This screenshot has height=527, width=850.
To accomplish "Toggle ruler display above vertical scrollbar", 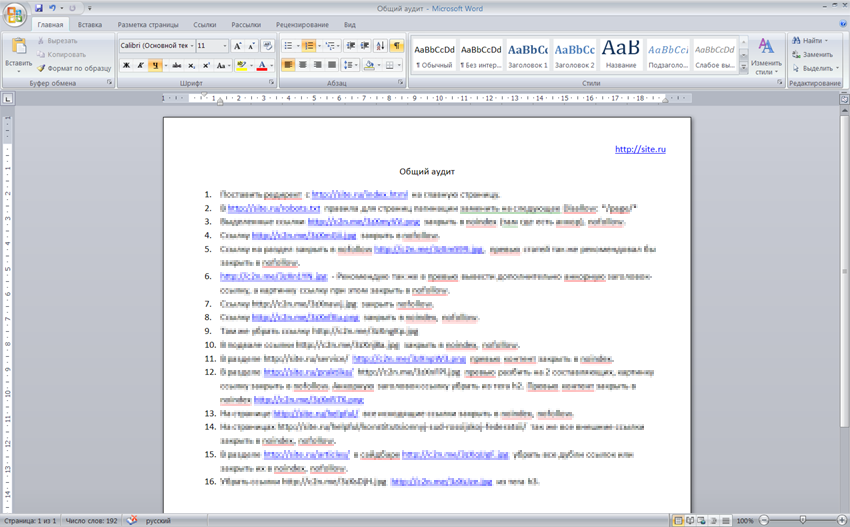I will click(844, 99).
